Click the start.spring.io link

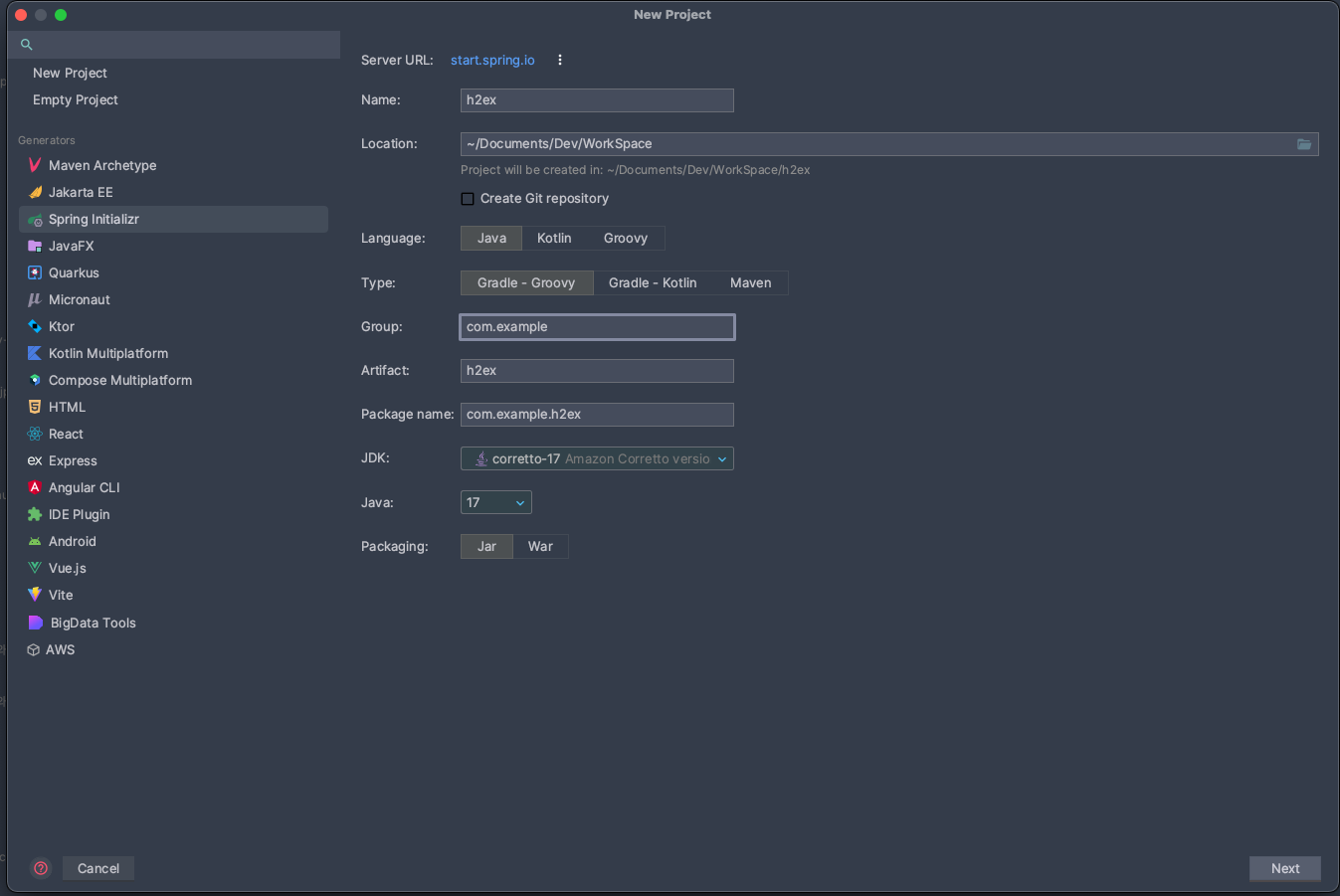pyautogui.click(x=492, y=60)
